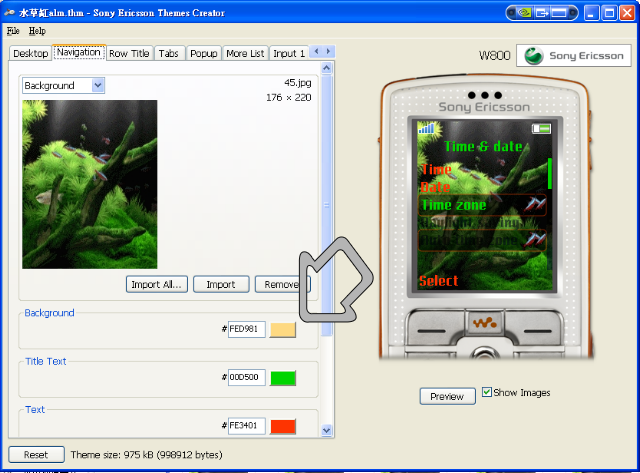Click battery indicator on phone screen
Screen dimensions: 640x473
click(x=541, y=129)
